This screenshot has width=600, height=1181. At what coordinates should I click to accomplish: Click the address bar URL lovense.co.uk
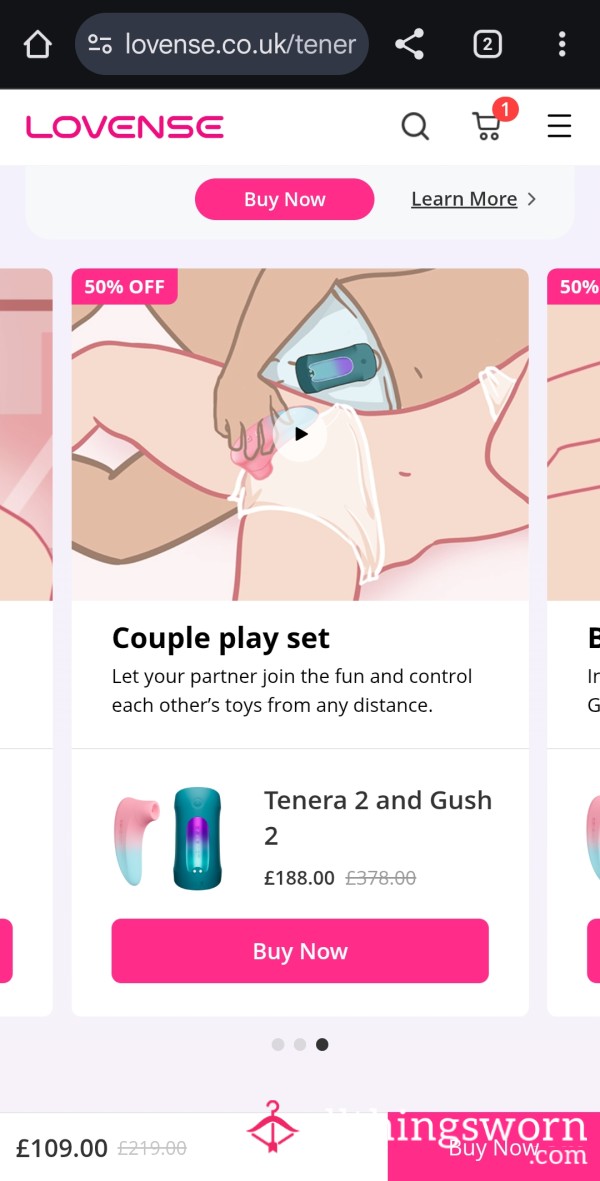(x=240, y=44)
